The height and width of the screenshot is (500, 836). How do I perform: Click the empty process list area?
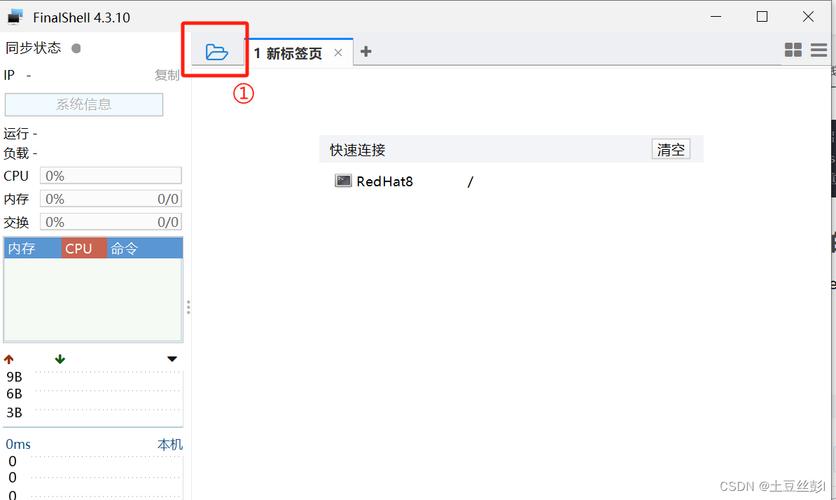[x=93, y=300]
